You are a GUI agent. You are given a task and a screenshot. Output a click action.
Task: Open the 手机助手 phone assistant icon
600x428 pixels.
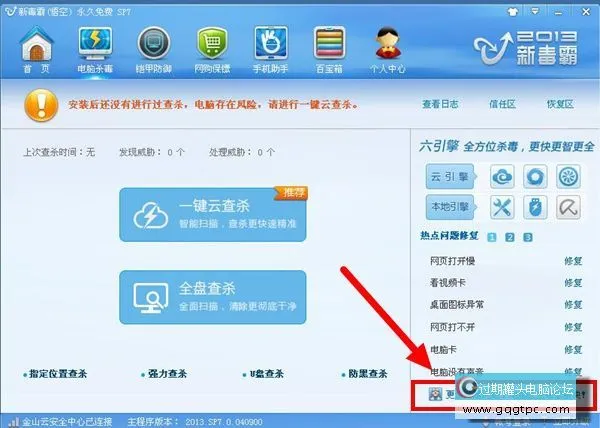(271, 49)
